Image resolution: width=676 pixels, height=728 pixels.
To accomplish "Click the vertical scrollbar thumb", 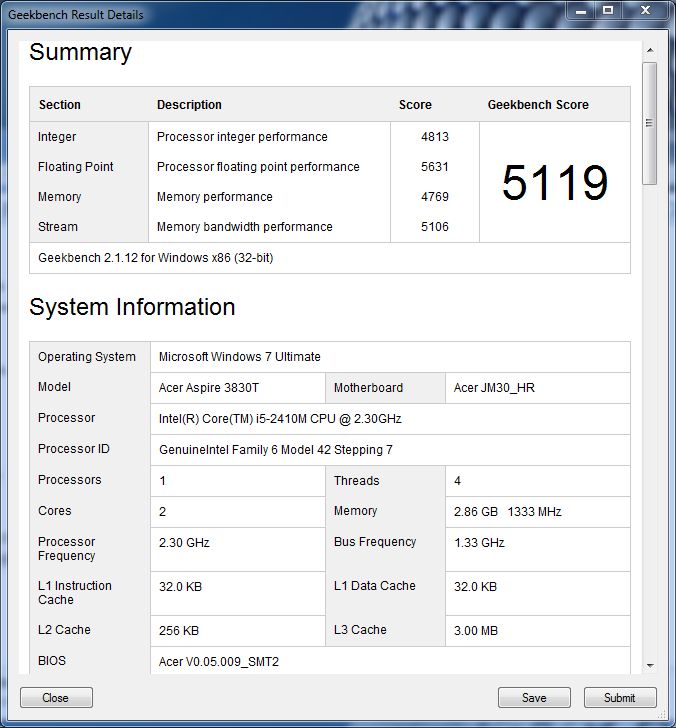I will pyautogui.click(x=650, y=123).
